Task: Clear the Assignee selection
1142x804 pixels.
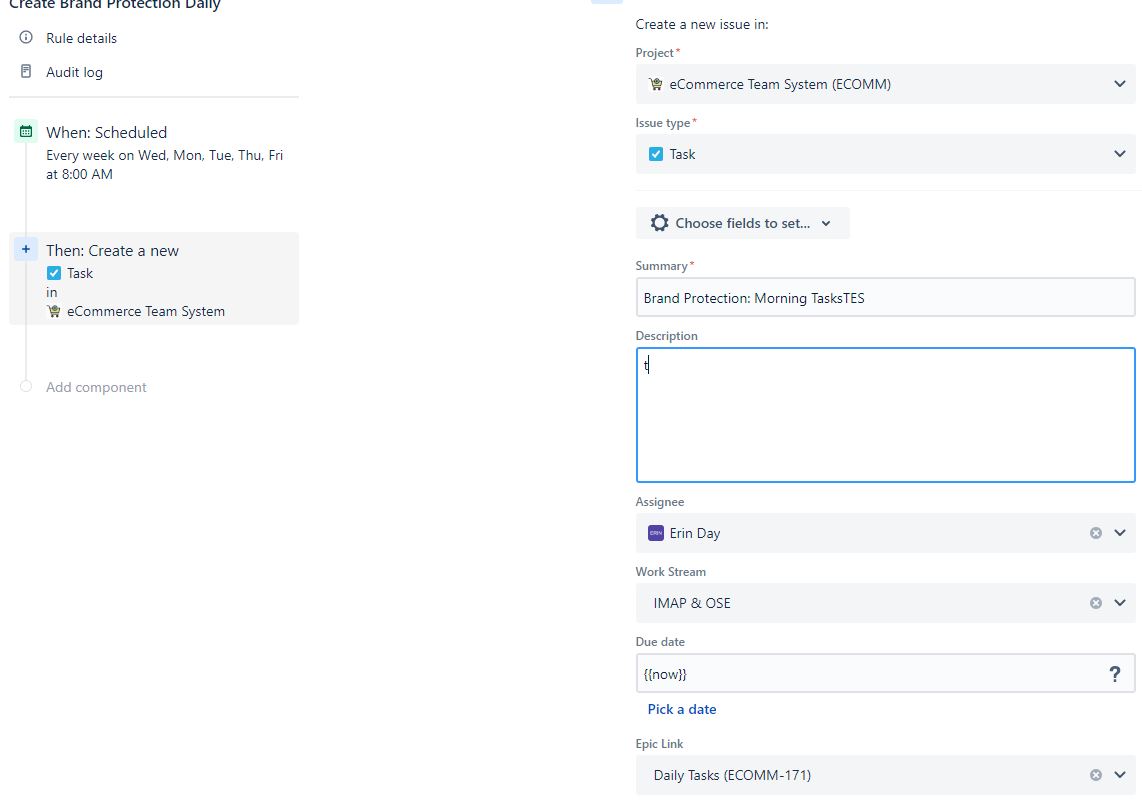Action: (1095, 533)
